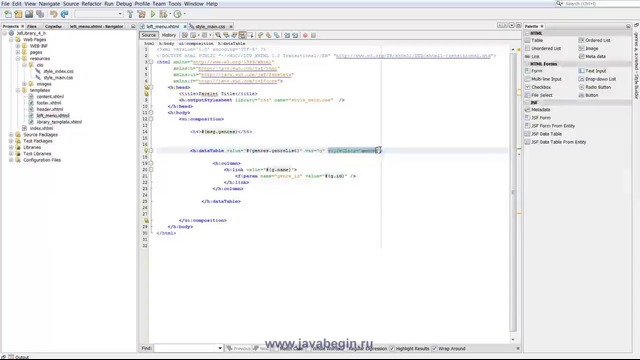Click the Debug Project toolbar icon

163,14
